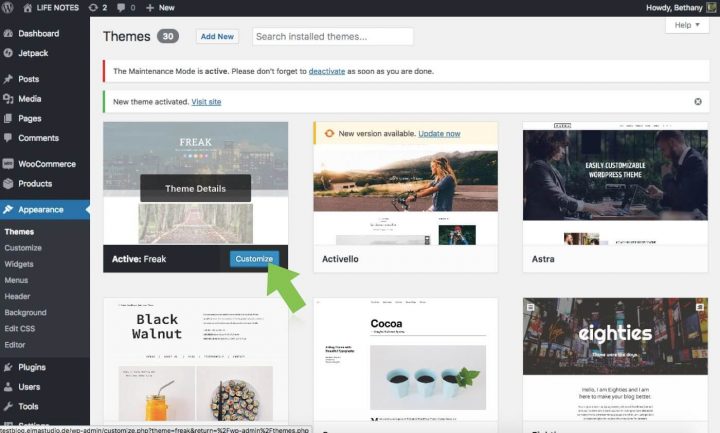Click the Active: Freak label
This screenshot has height=433, width=720.
[x=139, y=259]
